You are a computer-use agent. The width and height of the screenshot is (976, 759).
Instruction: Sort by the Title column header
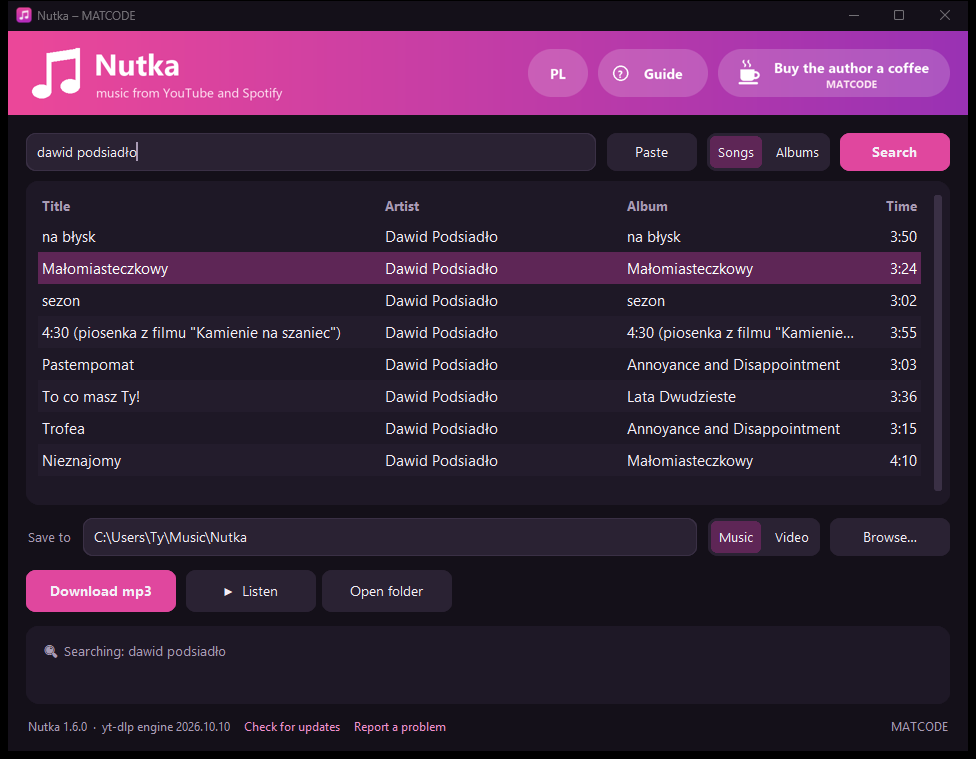pyautogui.click(x=56, y=206)
